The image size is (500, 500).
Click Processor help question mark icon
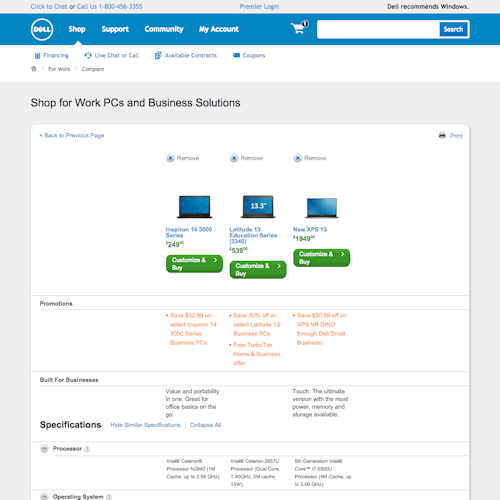[87, 449]
